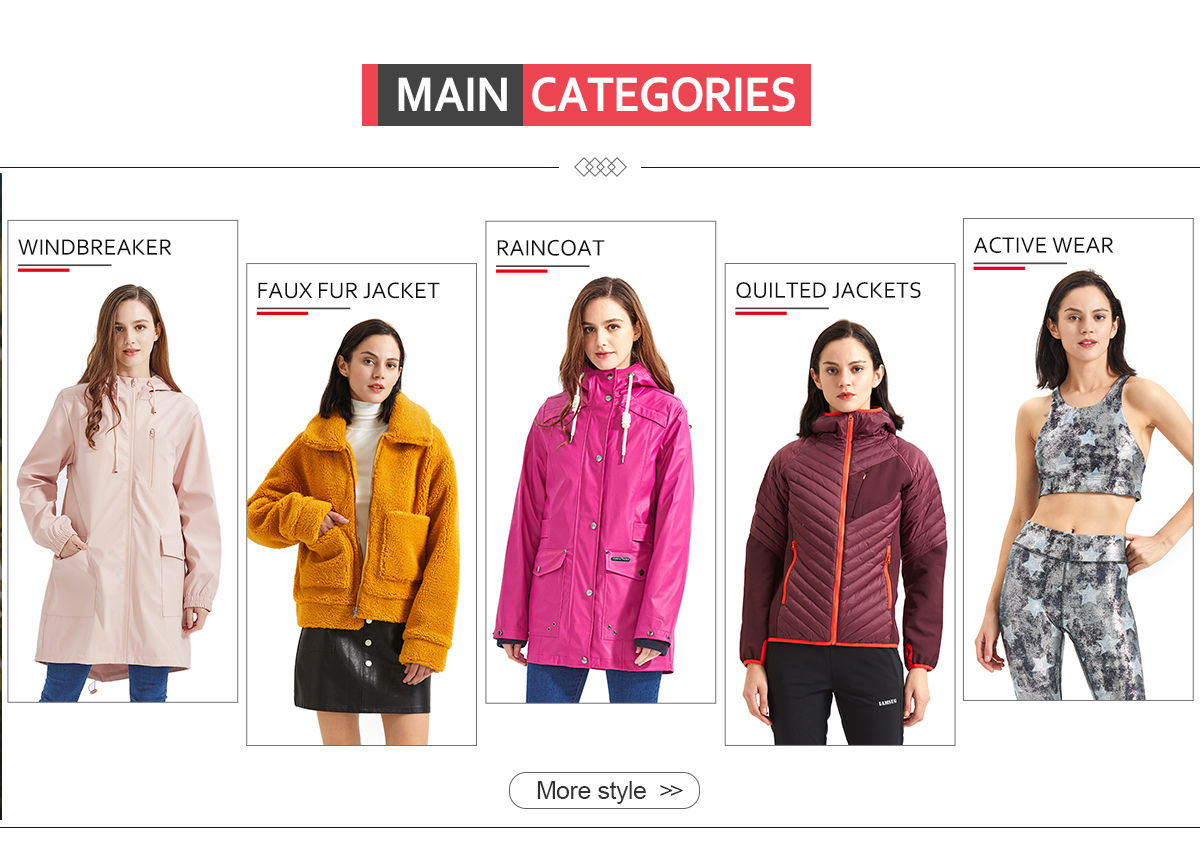Click the QUILTED JACKETS title text
The width and height of the screenshot is (1200, 867).
pos(828,291)
